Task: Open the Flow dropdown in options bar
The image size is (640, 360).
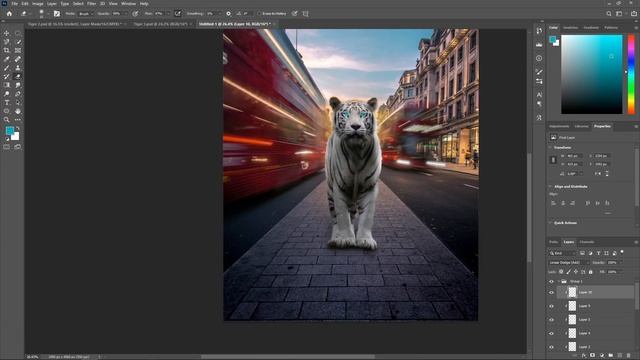Action: [x=168, y=13]
